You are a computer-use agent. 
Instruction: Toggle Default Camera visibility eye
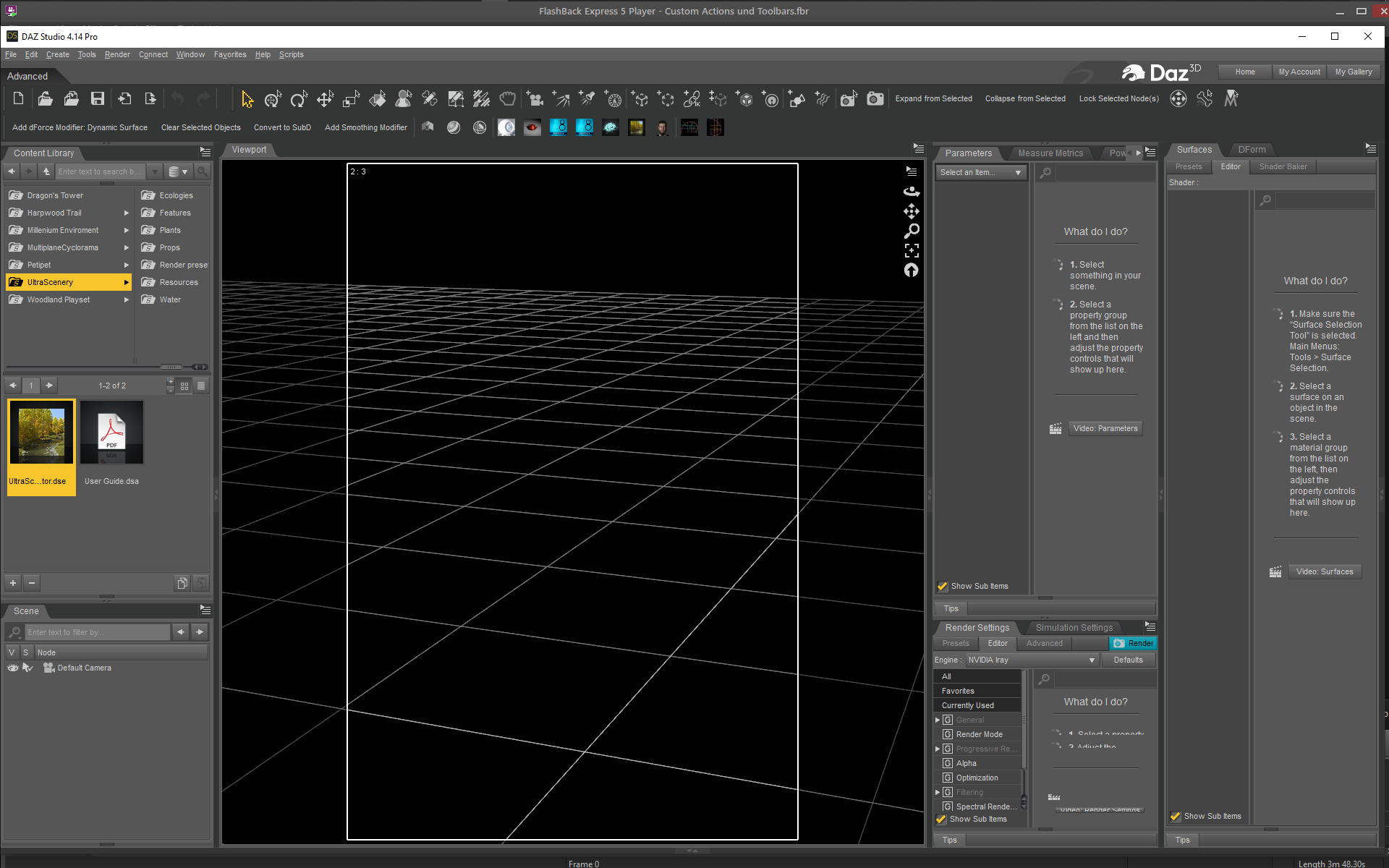(x=12, y=668)
